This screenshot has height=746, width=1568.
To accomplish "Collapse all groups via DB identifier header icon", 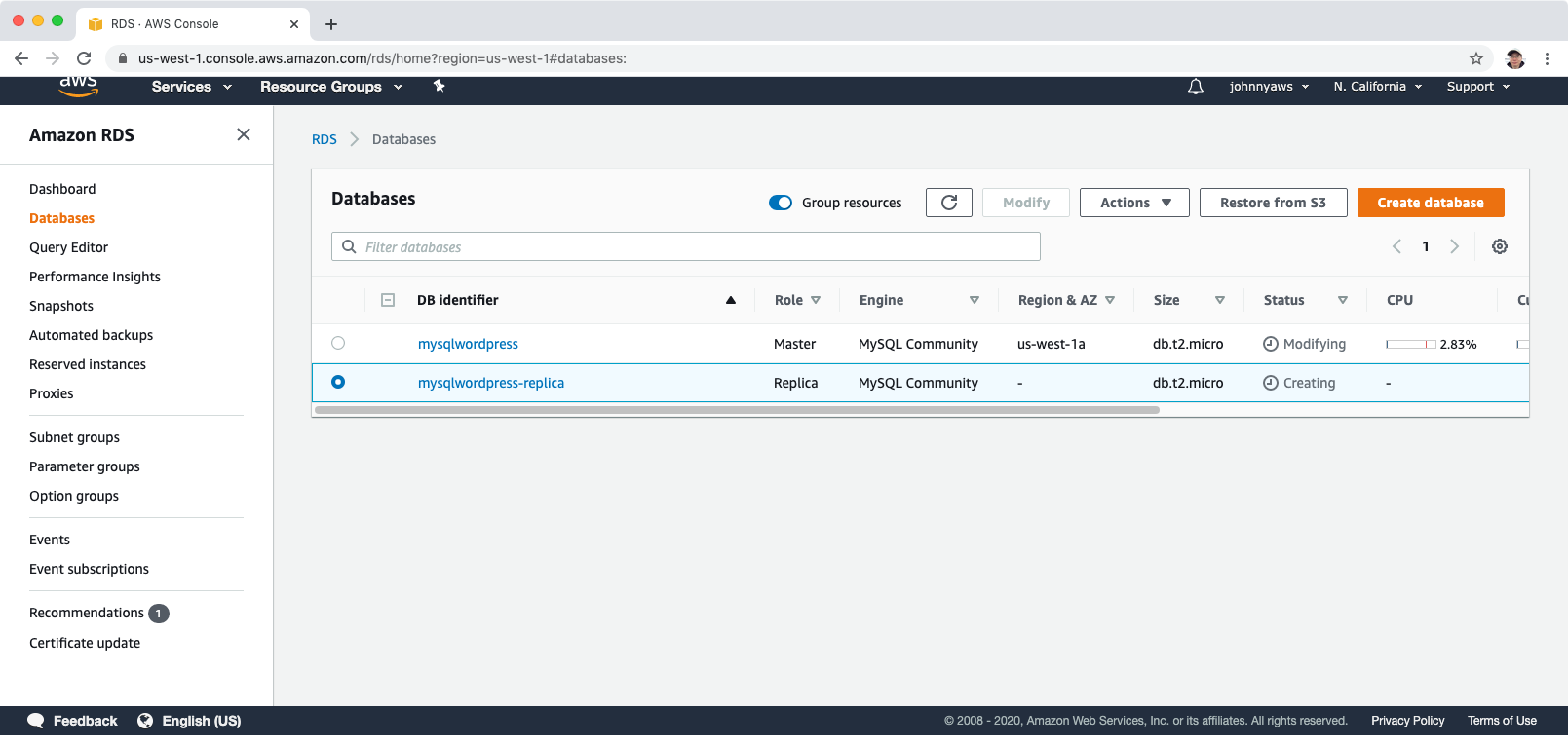I will coord(388,300).
